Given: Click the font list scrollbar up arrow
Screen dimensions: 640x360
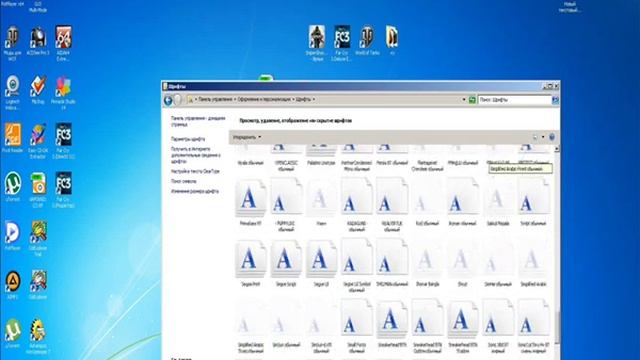Looking at the screenshot, I should [556, 149].
